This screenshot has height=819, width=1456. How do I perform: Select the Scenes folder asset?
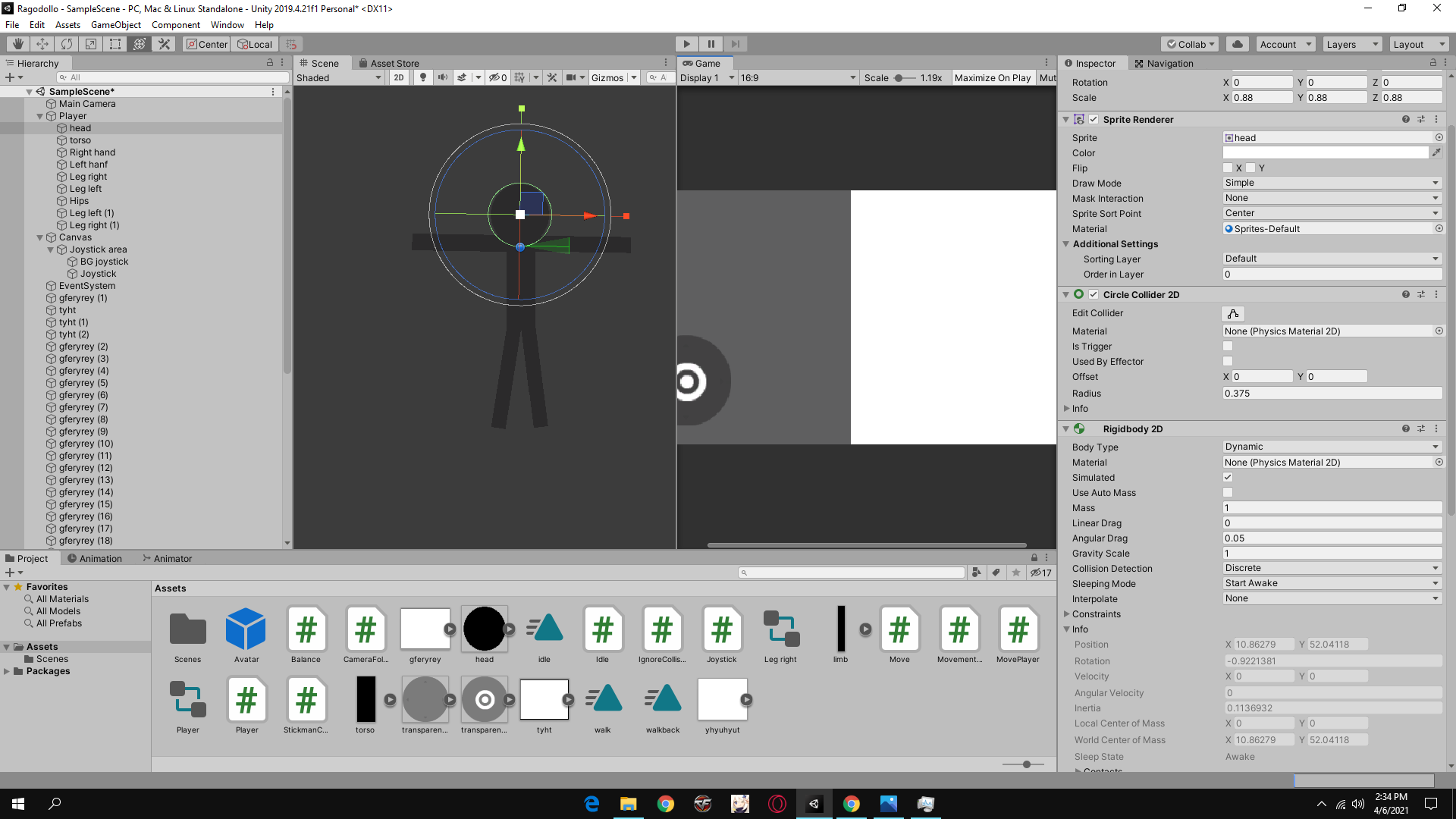(187, 635)
